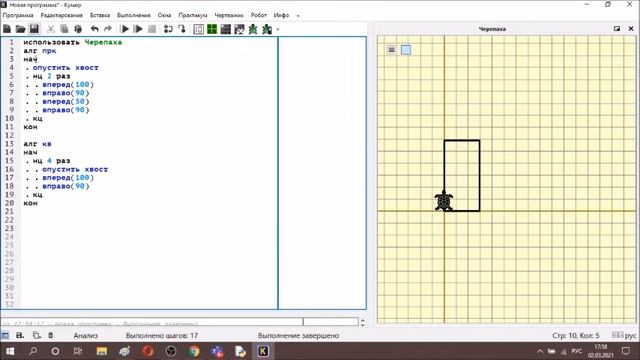Click the gray menu button in Turtle canvas
The image size is (640, 360).
click(391, 50)
